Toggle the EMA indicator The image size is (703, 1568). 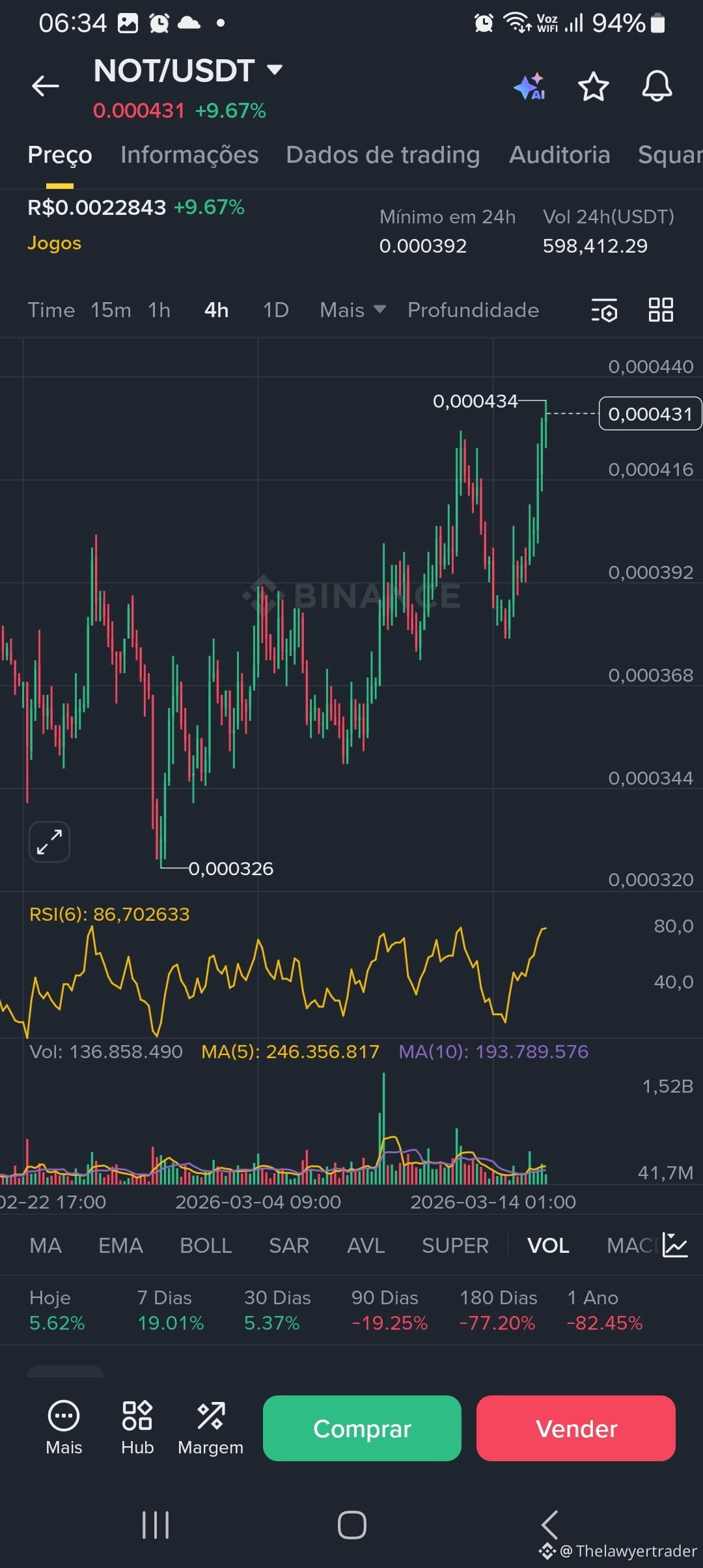pyautogui.click(x=120, y=1246)
